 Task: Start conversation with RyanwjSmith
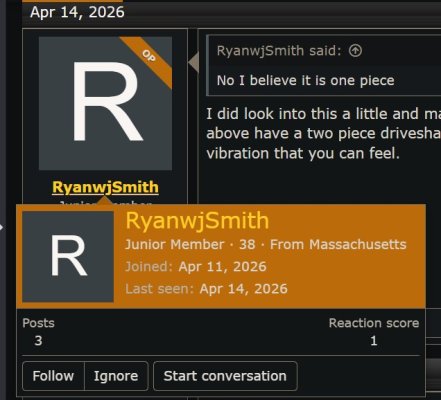click(x=225, y=376)
